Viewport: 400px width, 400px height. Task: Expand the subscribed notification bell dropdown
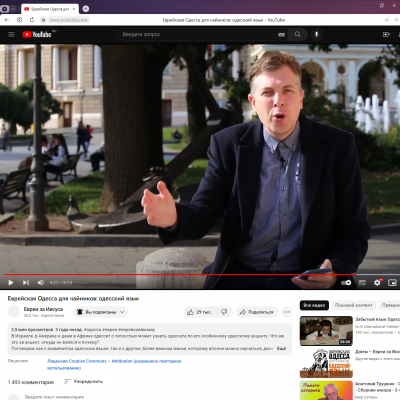click(x=101, y=312)
